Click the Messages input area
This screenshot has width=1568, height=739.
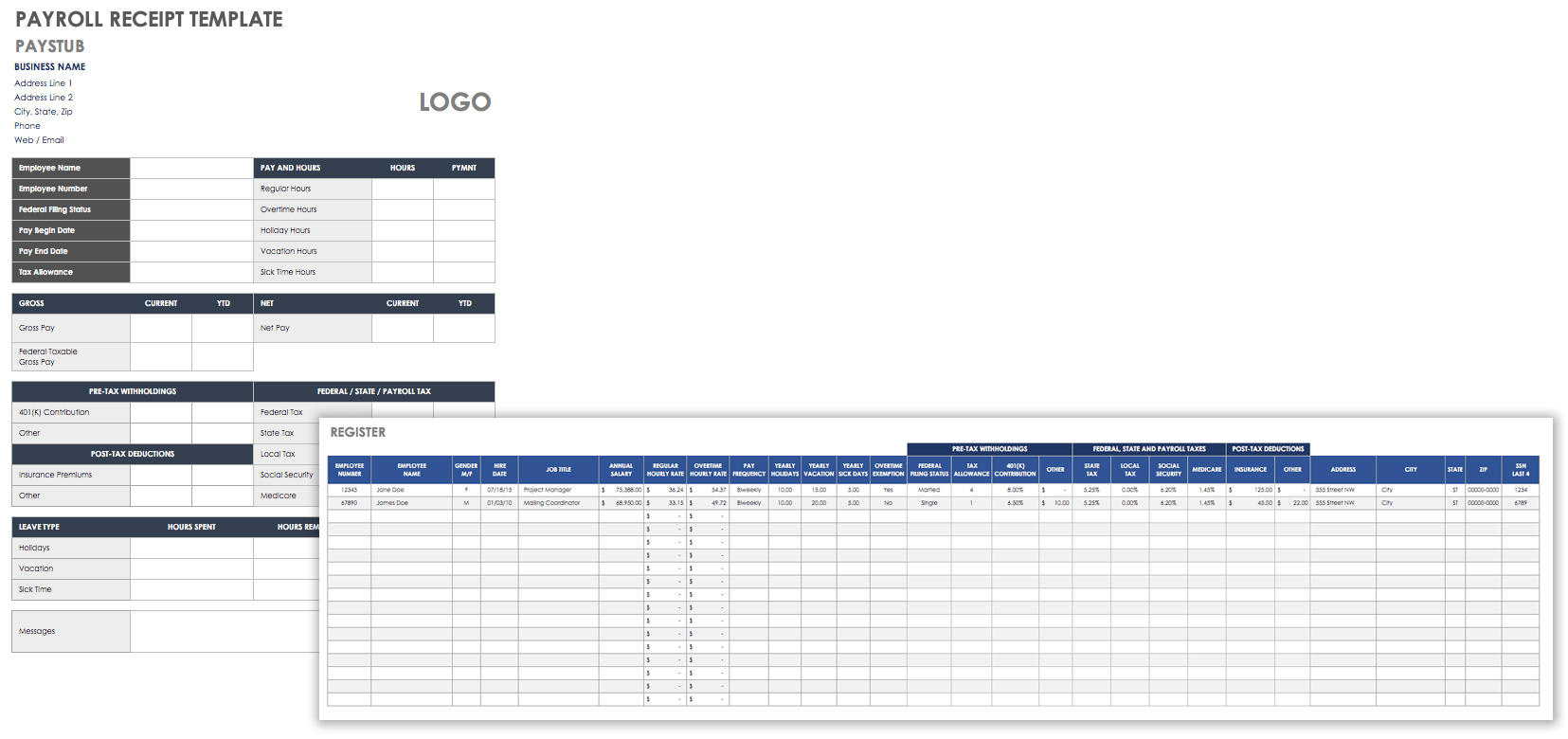(x=225, y=631)
